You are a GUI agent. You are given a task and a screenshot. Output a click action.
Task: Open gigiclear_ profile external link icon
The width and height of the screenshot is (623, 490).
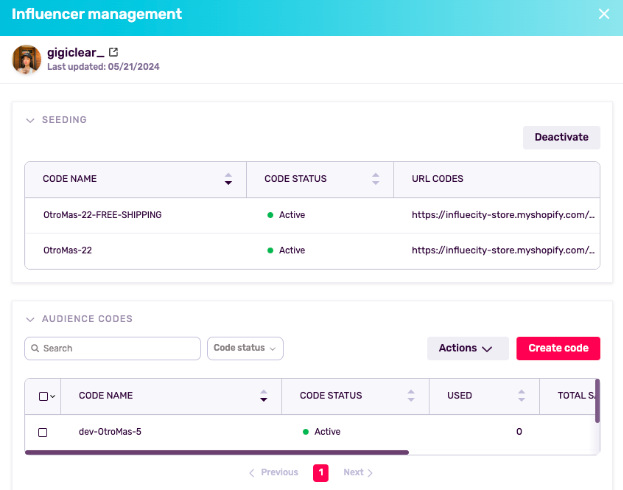[113, 52]
